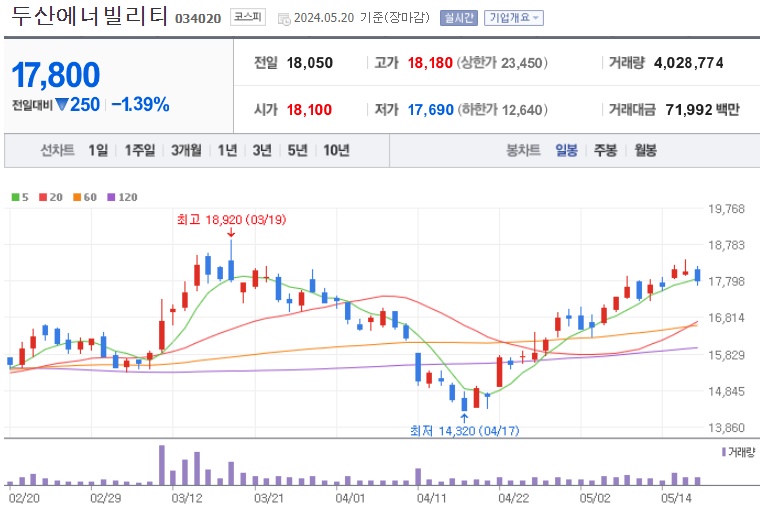
Task: Click the 저가 17,690 value
Action: point(430,110)
